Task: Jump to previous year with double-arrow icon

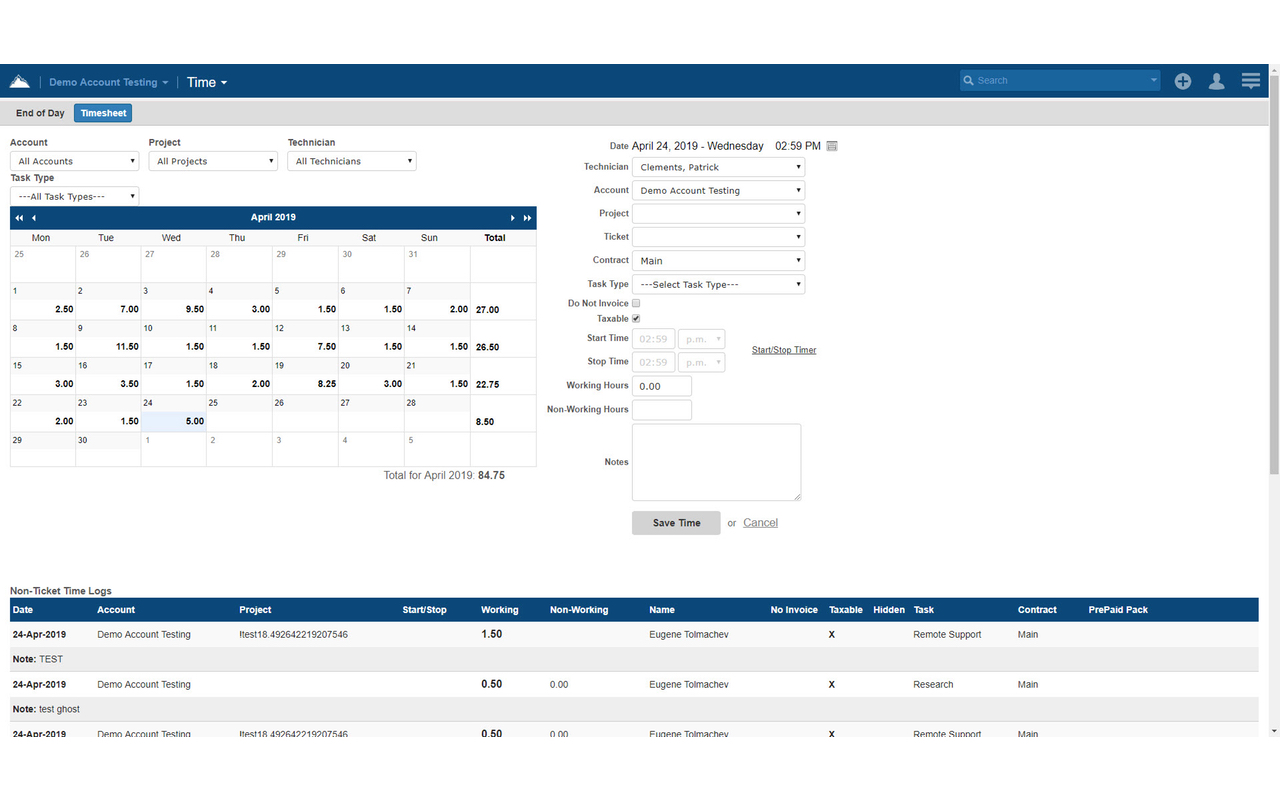Action: 18,217
